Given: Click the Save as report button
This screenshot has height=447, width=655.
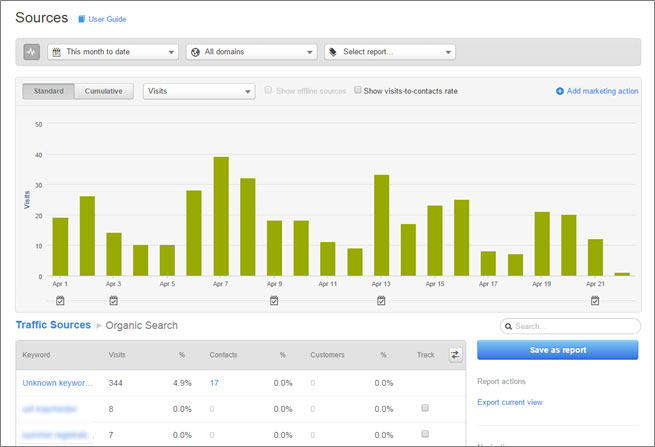Looking at the screenshot, I should (x=558, y=350).
